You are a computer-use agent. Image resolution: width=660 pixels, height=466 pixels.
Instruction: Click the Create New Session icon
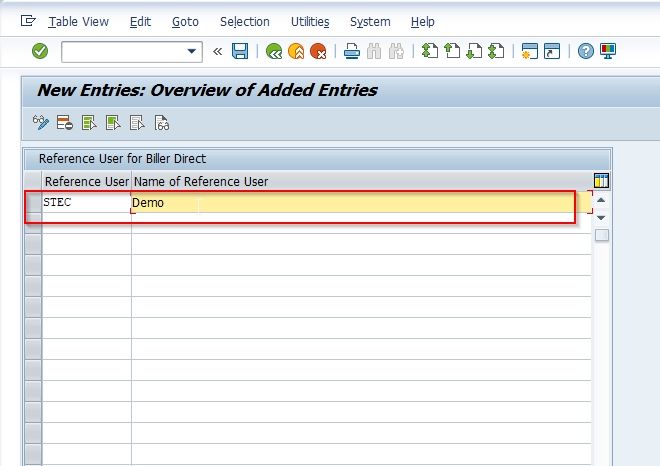point(530,51)
